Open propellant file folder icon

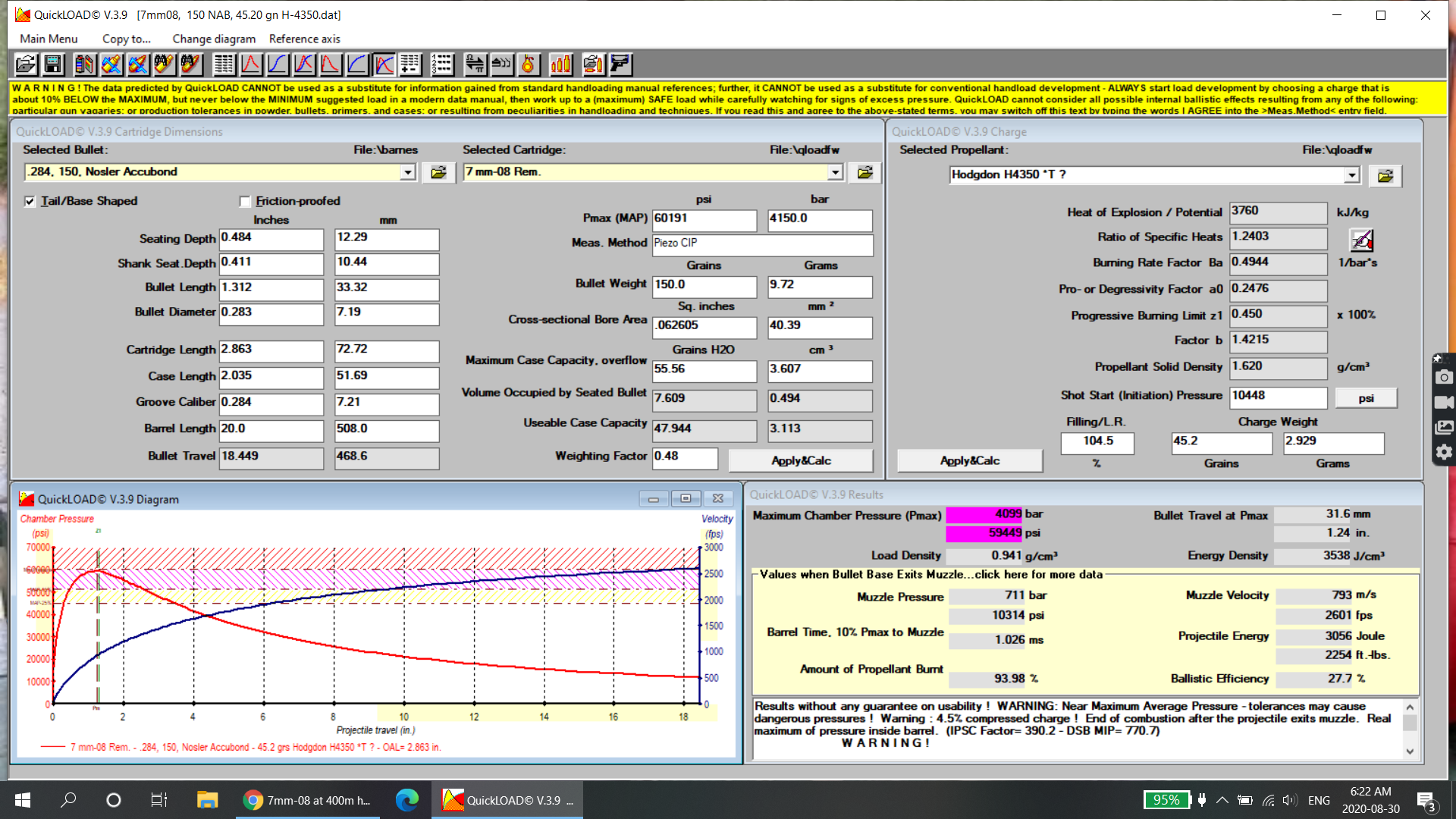pyautogui.click(x=1385, y=176)
